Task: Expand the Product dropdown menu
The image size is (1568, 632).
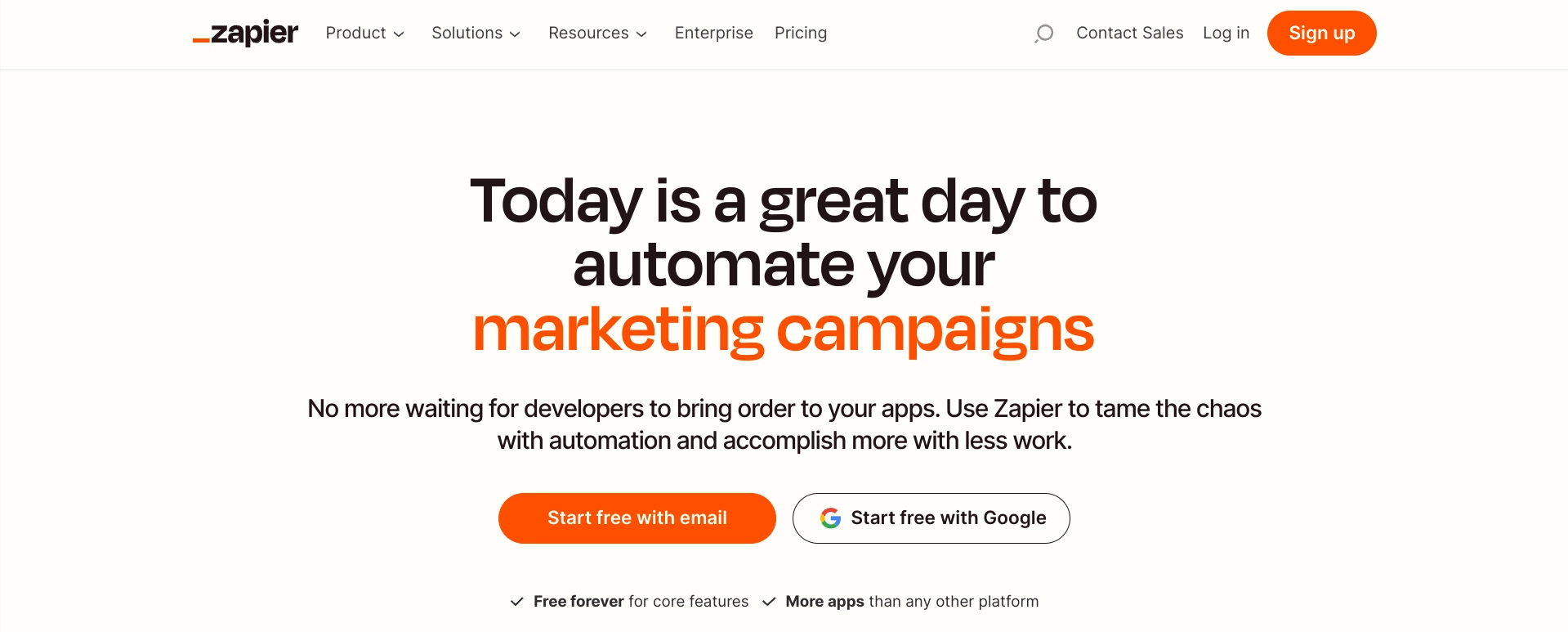Action: (x=364, y=34)
